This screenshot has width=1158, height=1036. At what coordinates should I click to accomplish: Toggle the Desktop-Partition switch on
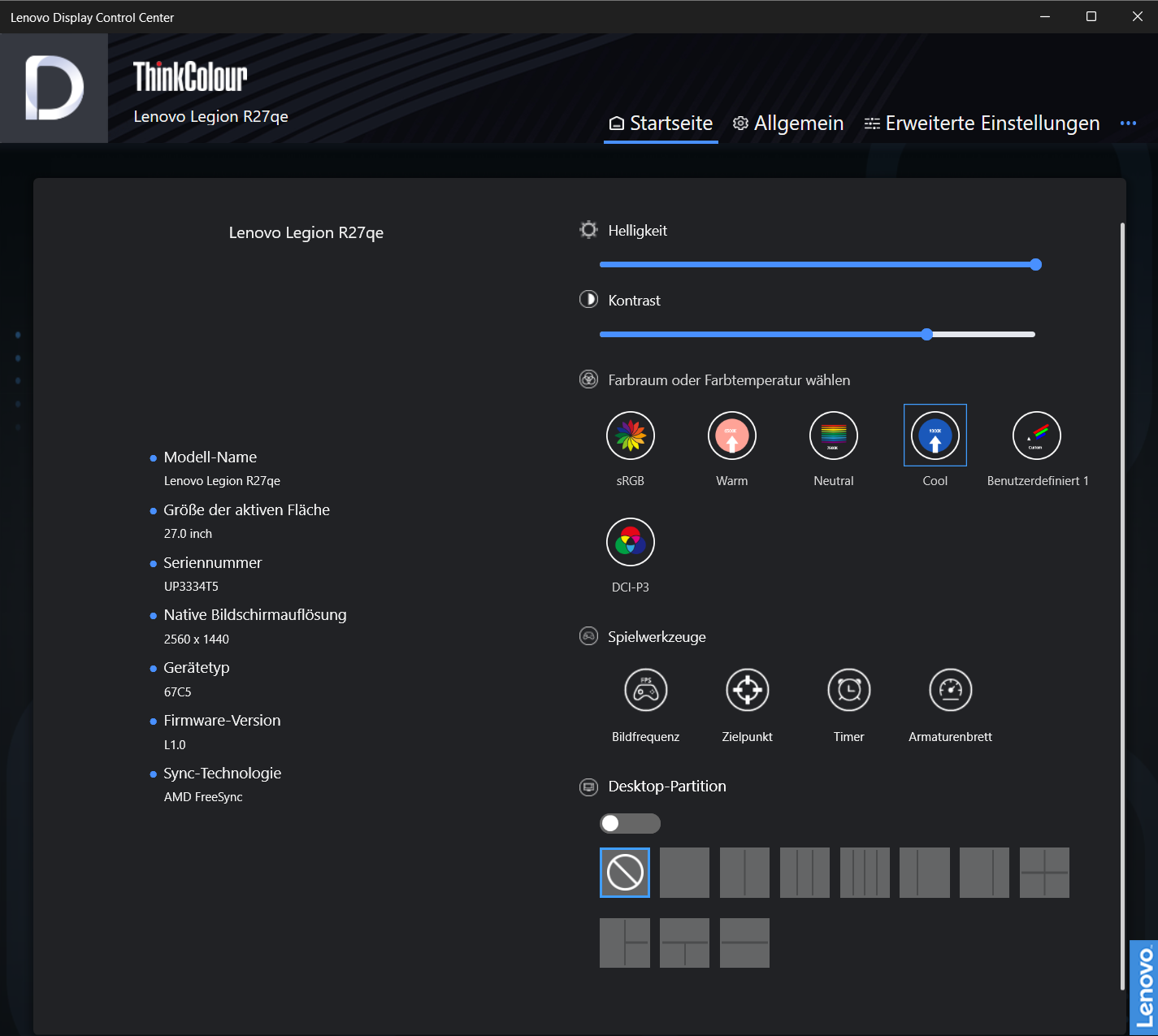(630, 823)
